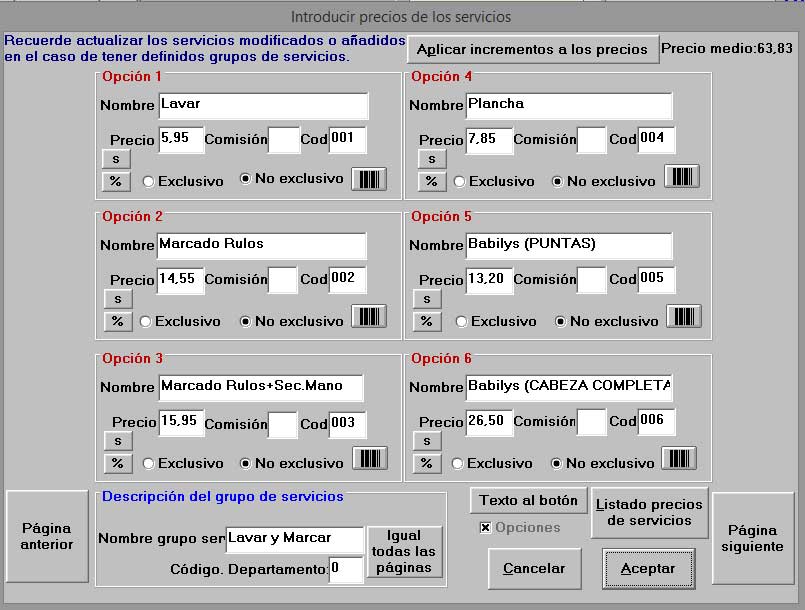Go to Página anterior
The width and height of the screenshot is (805, 610).
pos(47,537)
